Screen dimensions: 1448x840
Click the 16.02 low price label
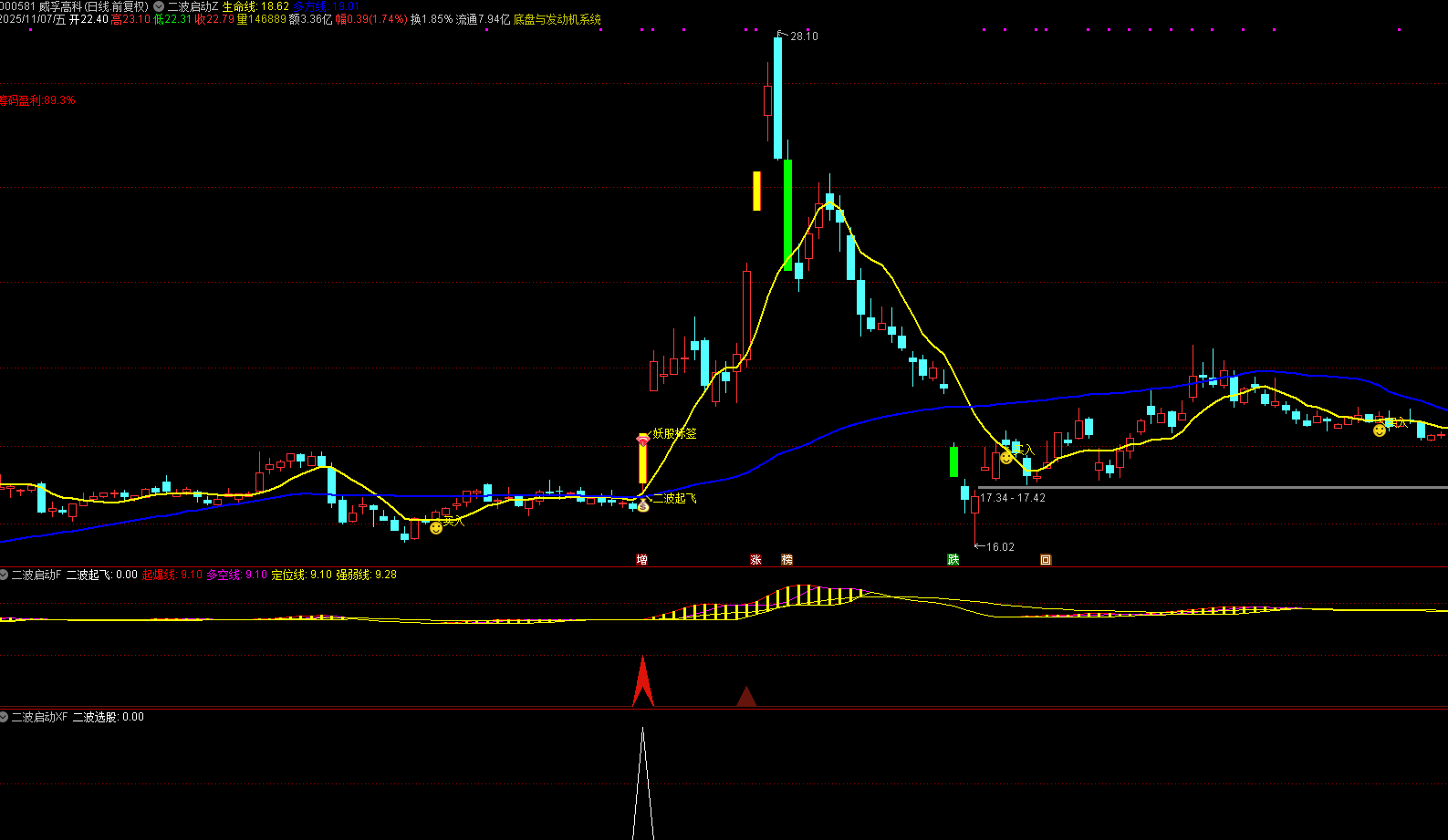[1000, 547]
